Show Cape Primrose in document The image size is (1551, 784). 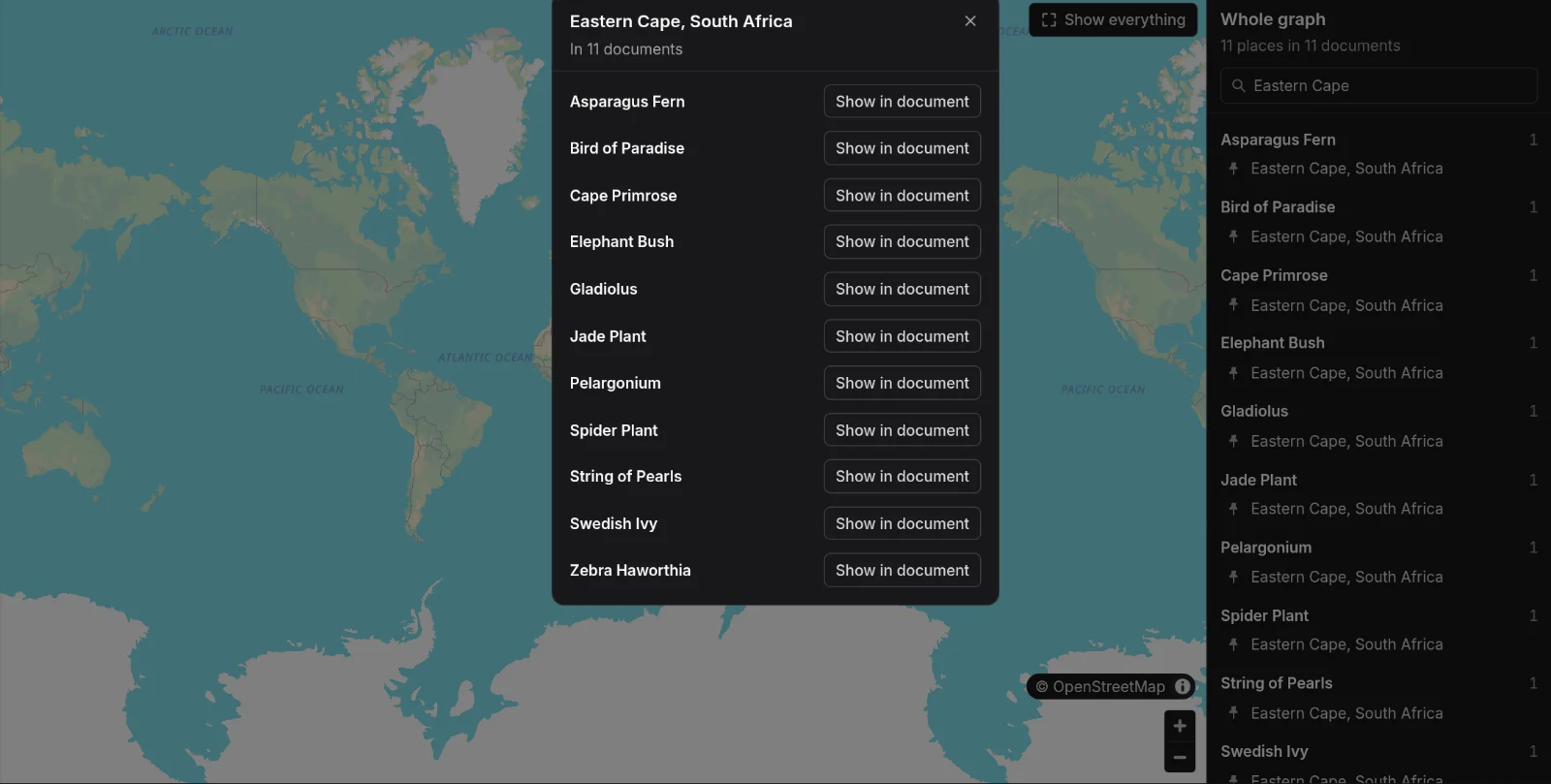pyautogui.click(x=902, y=196)
